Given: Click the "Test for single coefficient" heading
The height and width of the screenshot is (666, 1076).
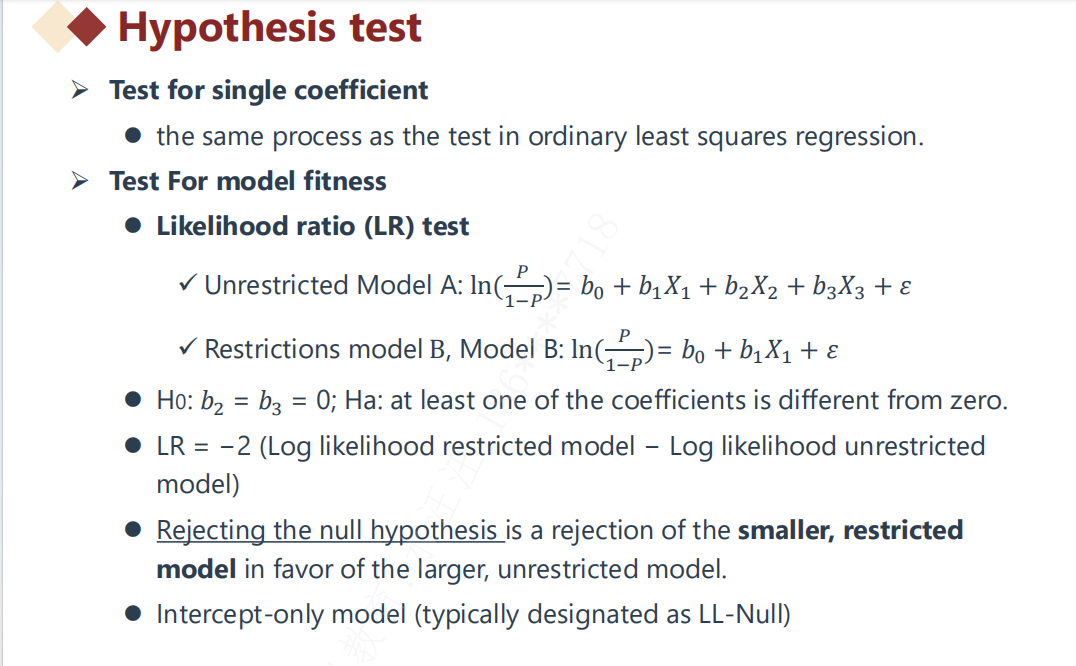Looking at the screenshot, I should click(268, 90).
